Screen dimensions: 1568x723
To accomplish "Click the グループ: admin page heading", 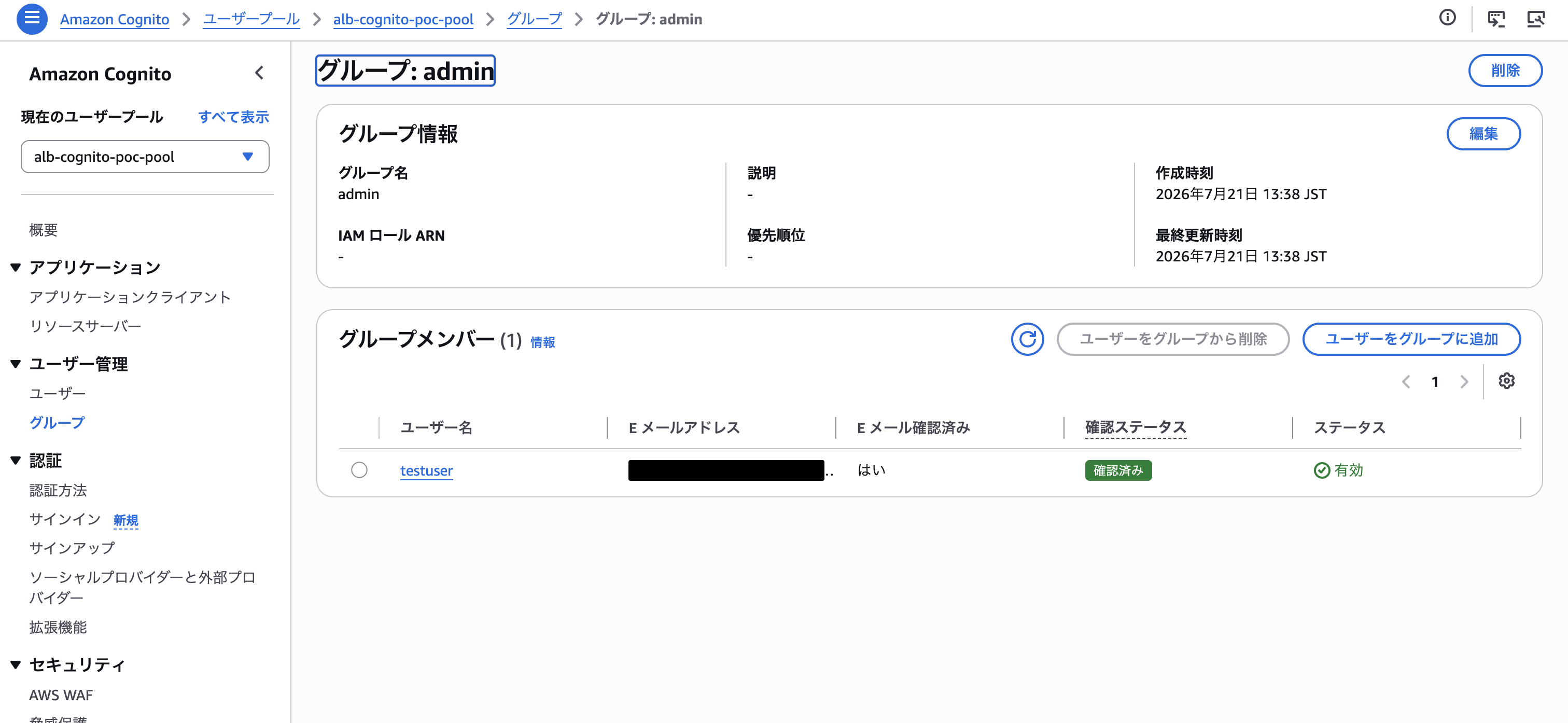I will [405, 71].
